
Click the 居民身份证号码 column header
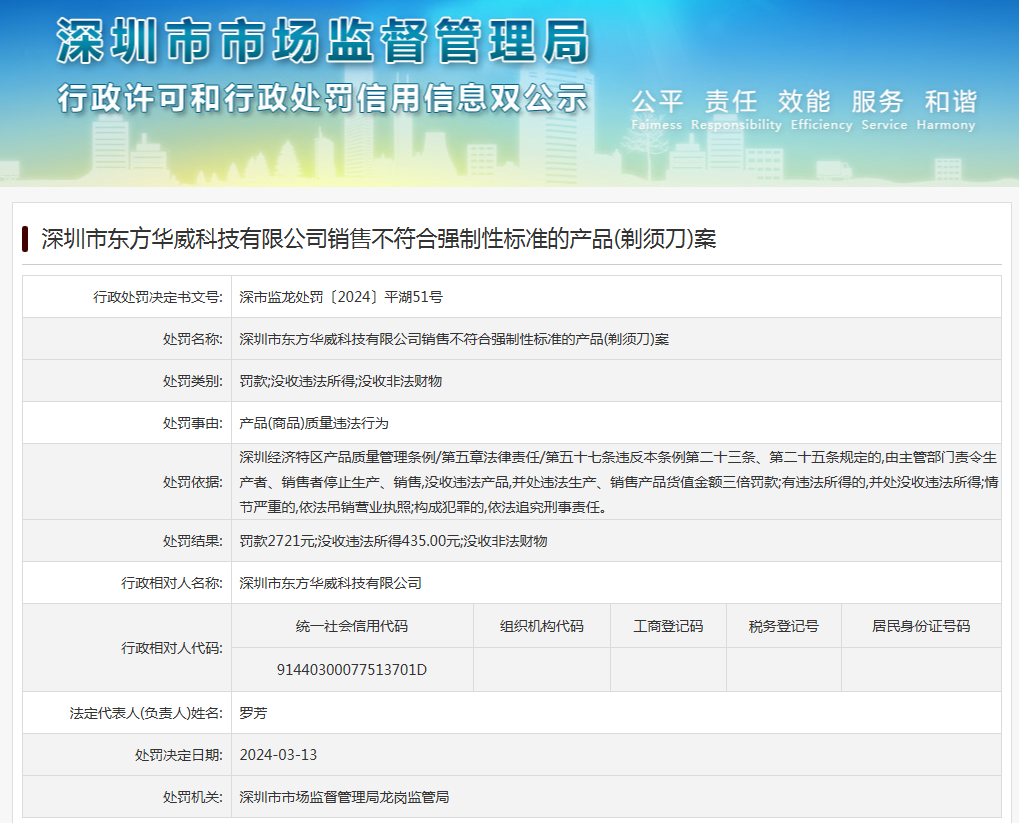921,626
